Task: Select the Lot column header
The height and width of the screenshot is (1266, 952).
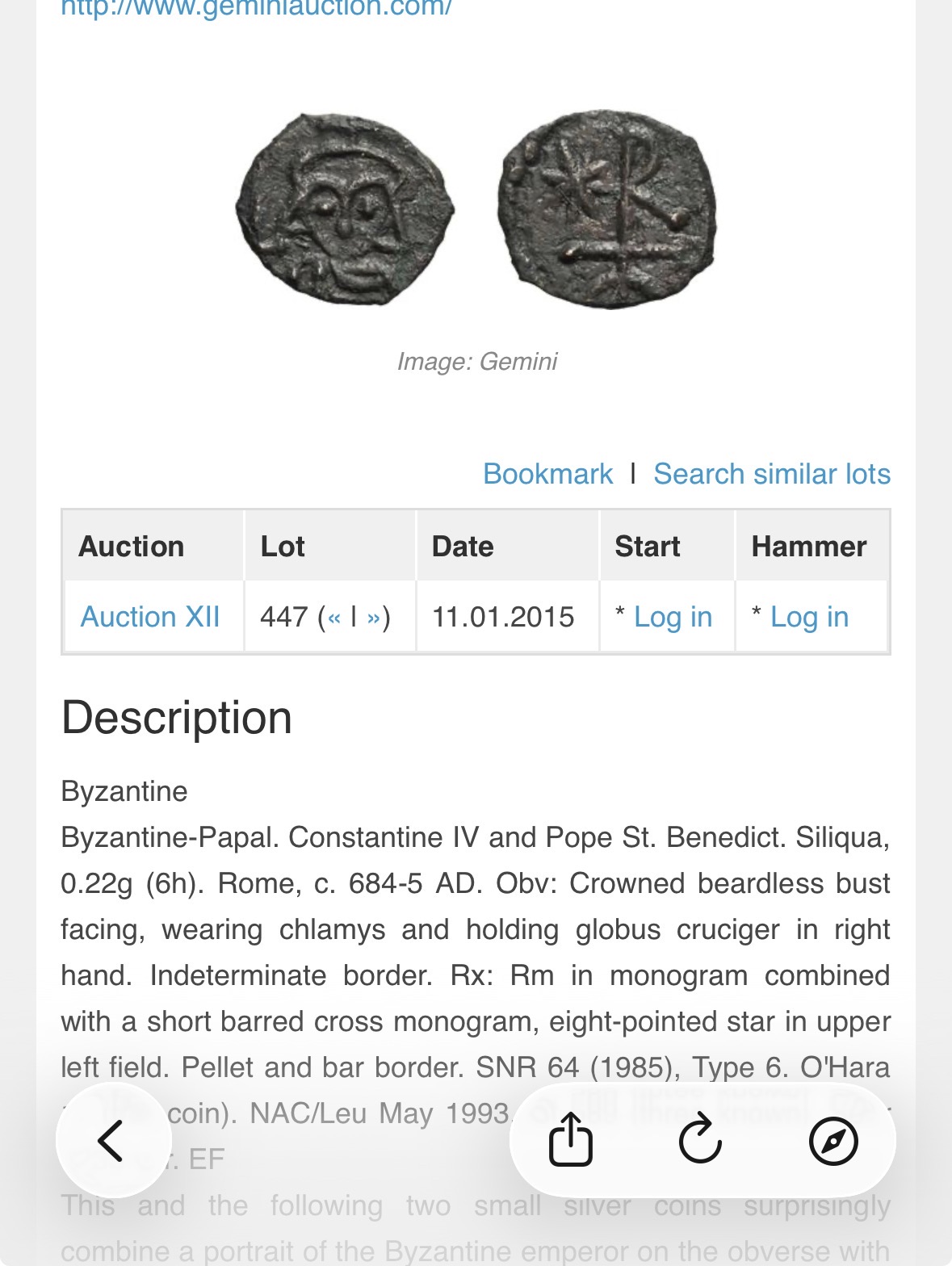Action: 283,547
